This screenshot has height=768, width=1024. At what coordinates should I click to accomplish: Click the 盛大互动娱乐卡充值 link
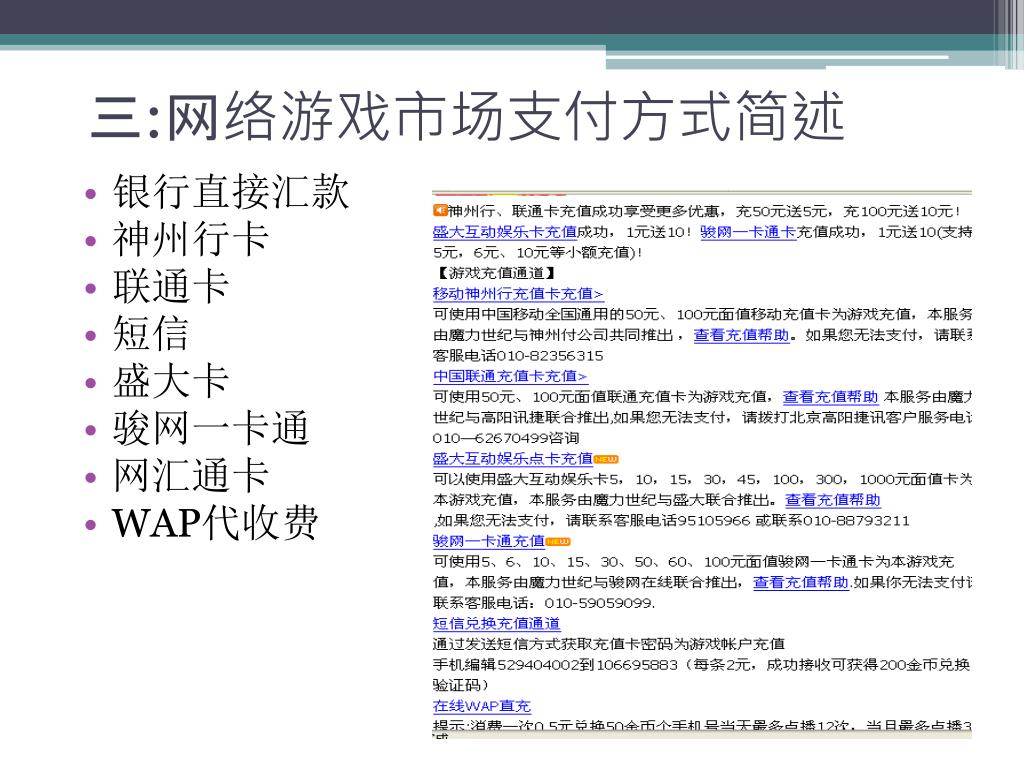click(505, 232)
